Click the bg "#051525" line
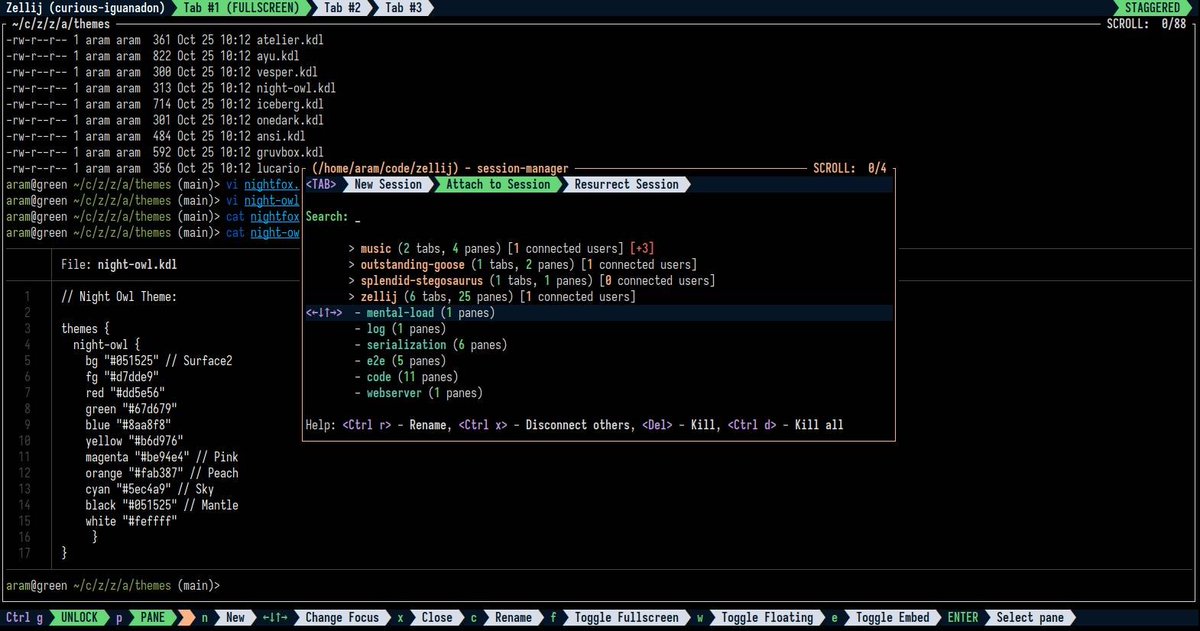This screenshot has width=1200, height=631. tap(159, 361)
